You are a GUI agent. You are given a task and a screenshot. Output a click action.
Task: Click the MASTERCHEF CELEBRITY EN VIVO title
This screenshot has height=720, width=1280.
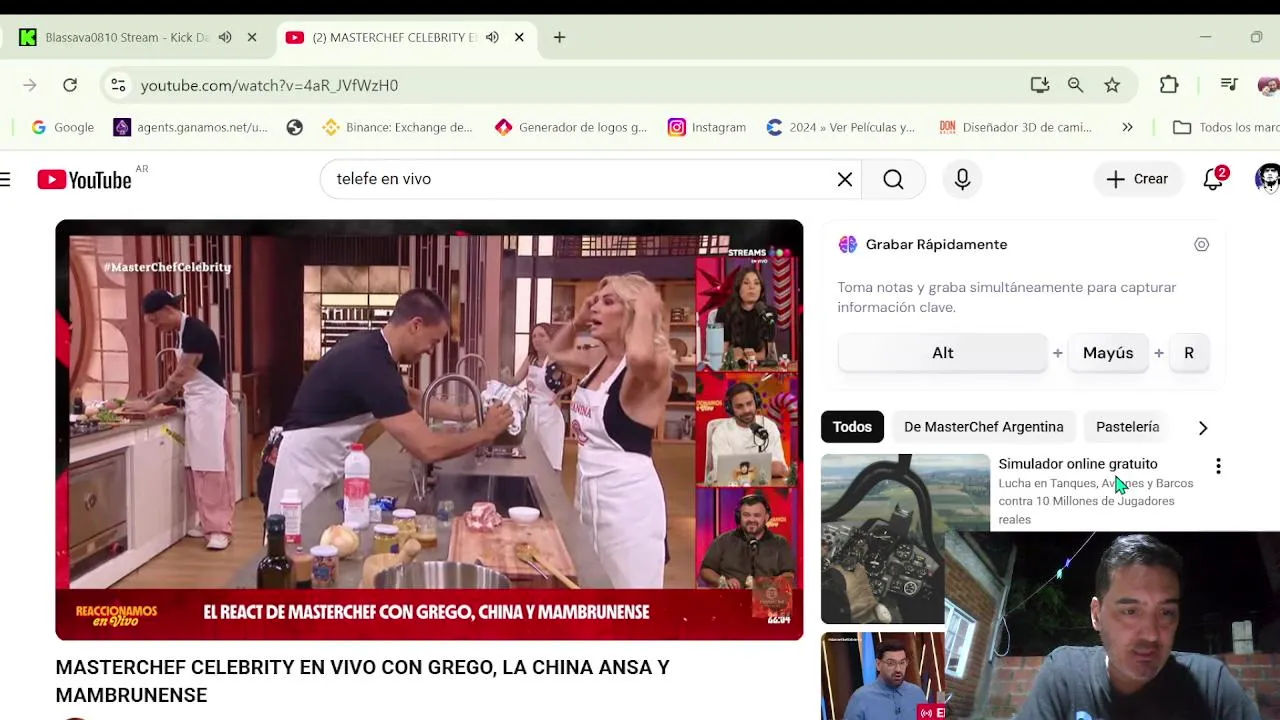click(362, 681)
